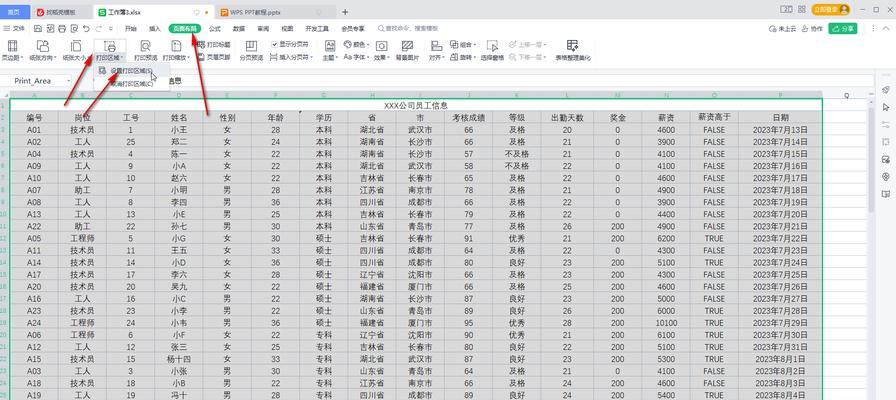Click the new tab plus button
896x400 pixels.
pyautogui.click(x=345, y=11)
